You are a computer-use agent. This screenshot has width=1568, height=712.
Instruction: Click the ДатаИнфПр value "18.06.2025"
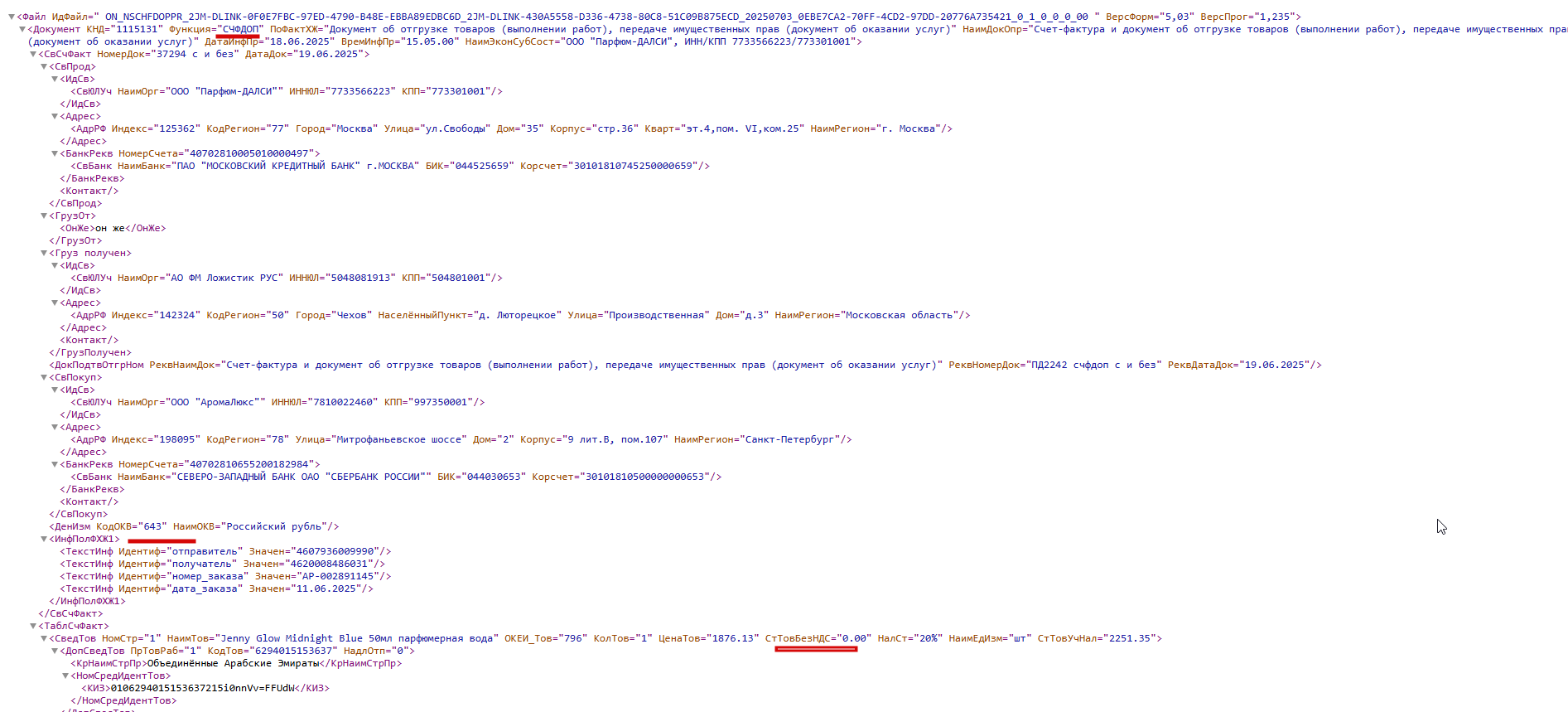point(298,41)
